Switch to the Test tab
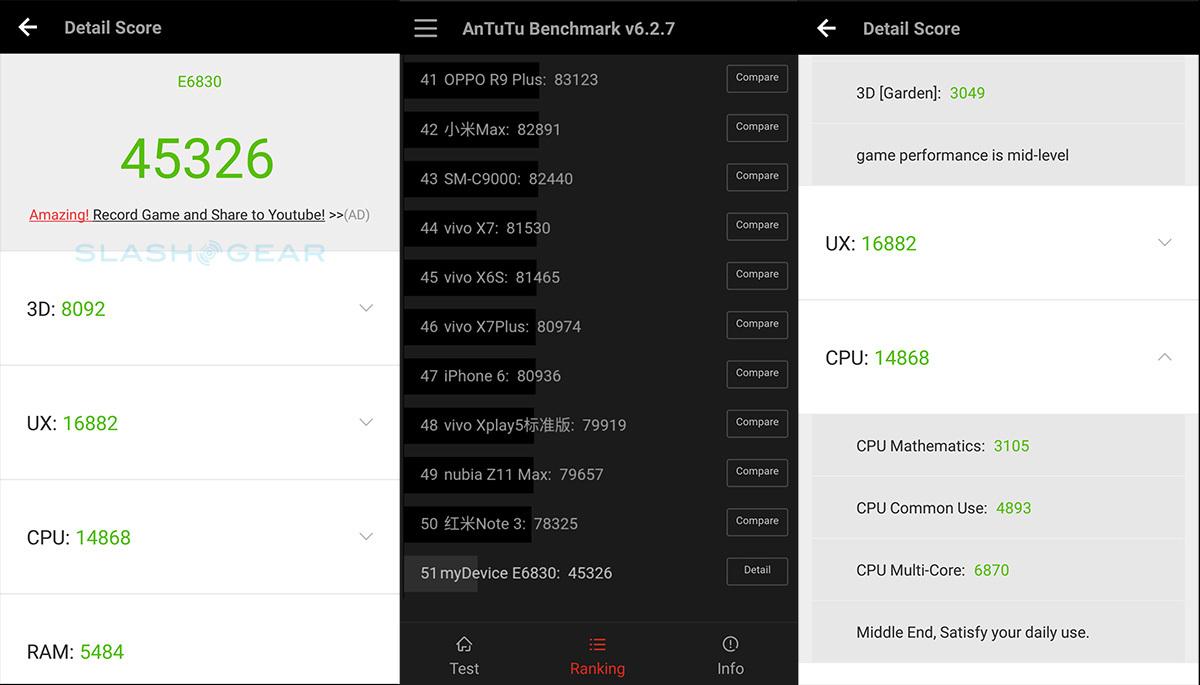Screen dimensions: 1200x685 pyautogui.click(x=464, y=656)
